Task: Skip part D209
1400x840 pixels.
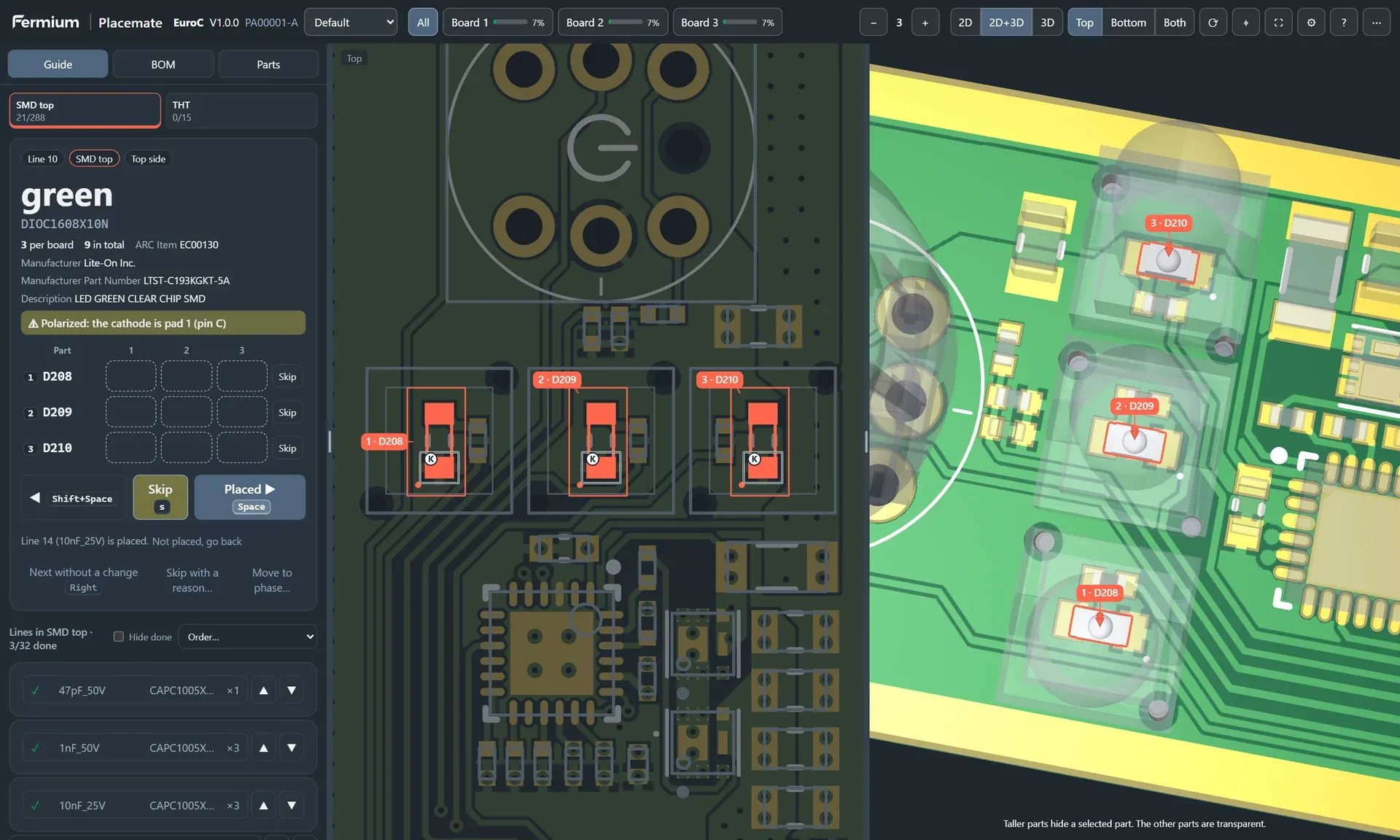Action: click(x=287, y=412)
